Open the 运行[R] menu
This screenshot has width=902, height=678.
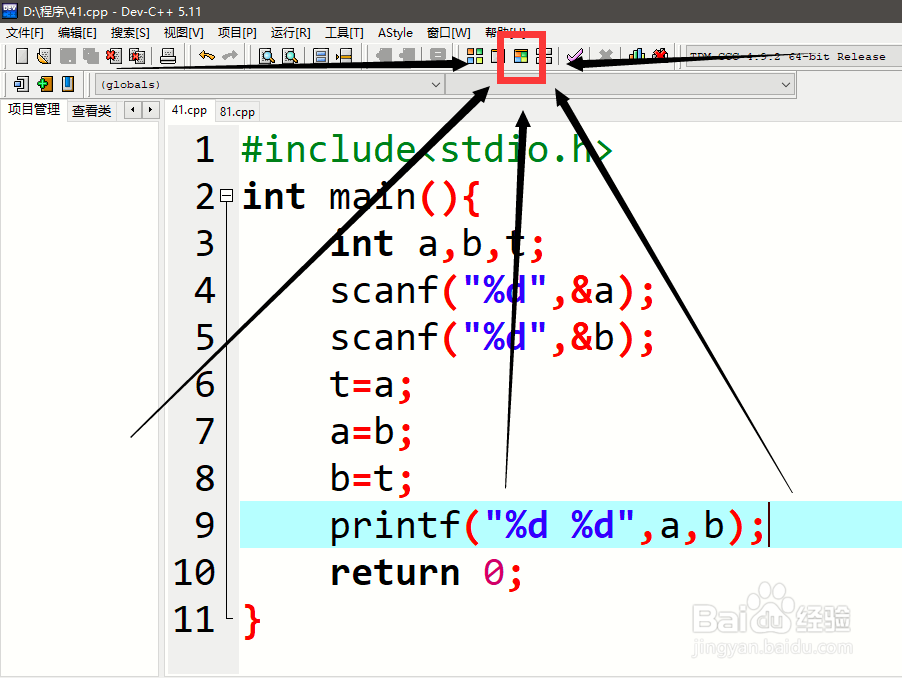tap(291, 33)
